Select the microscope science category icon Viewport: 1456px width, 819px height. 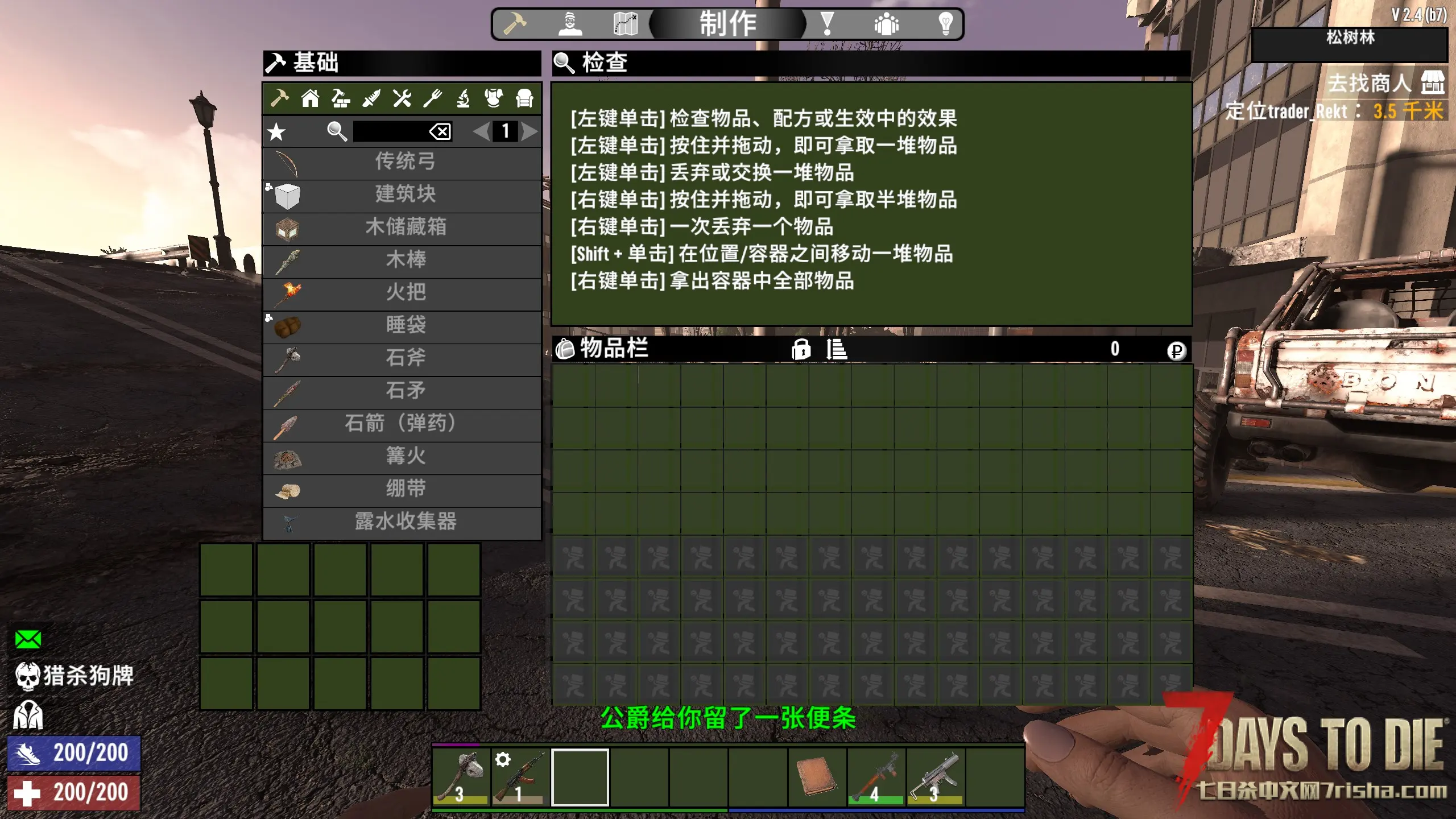click(x=464, y=99)
